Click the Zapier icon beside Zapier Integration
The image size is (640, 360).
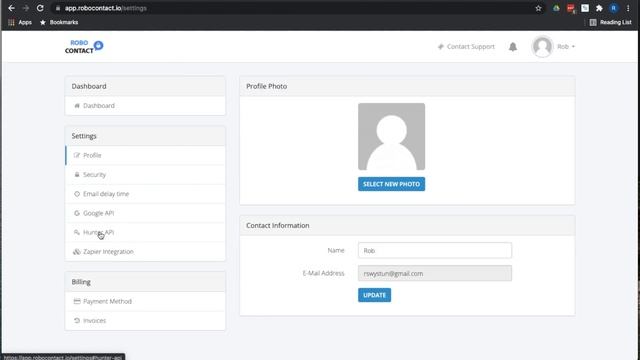(x=76, y=252)
